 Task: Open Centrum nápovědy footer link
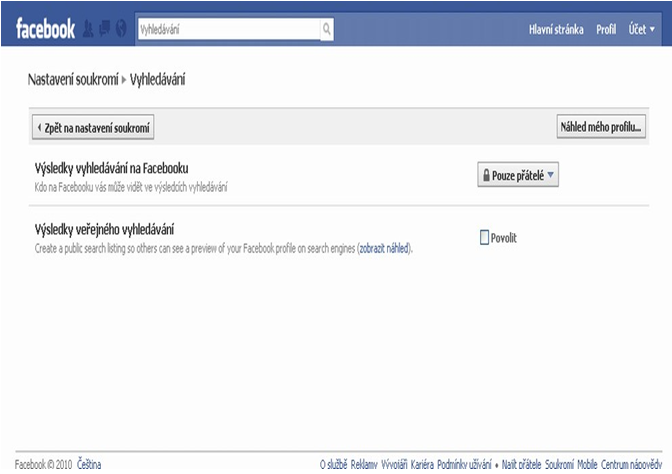631,465
